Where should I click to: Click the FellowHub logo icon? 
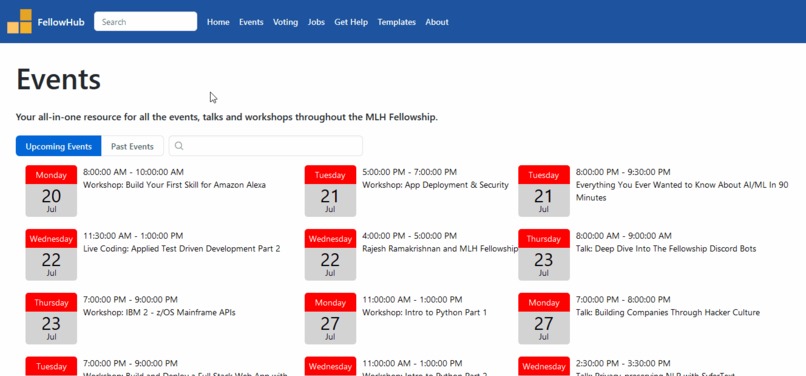click(x=20, y=22)
